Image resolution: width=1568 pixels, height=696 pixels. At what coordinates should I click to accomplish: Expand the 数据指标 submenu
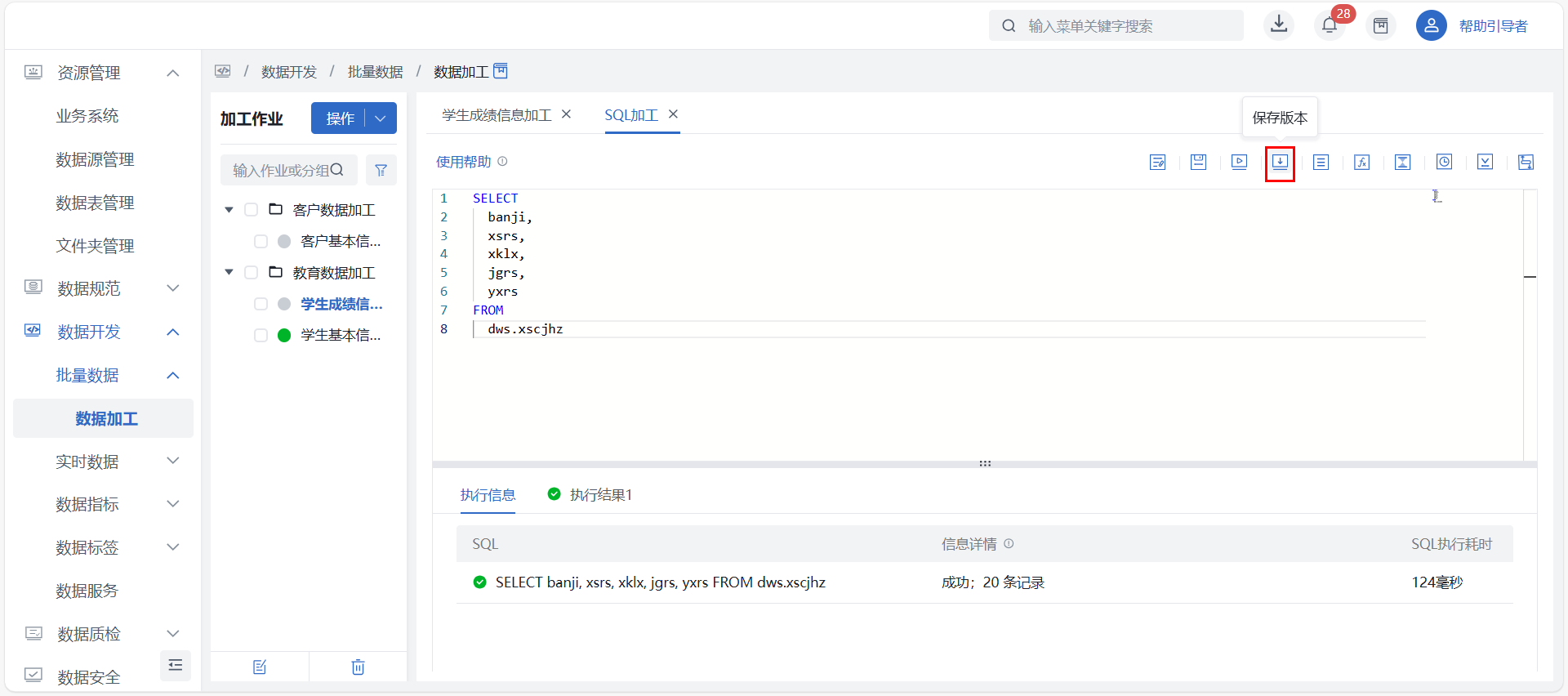click(172, 504)
